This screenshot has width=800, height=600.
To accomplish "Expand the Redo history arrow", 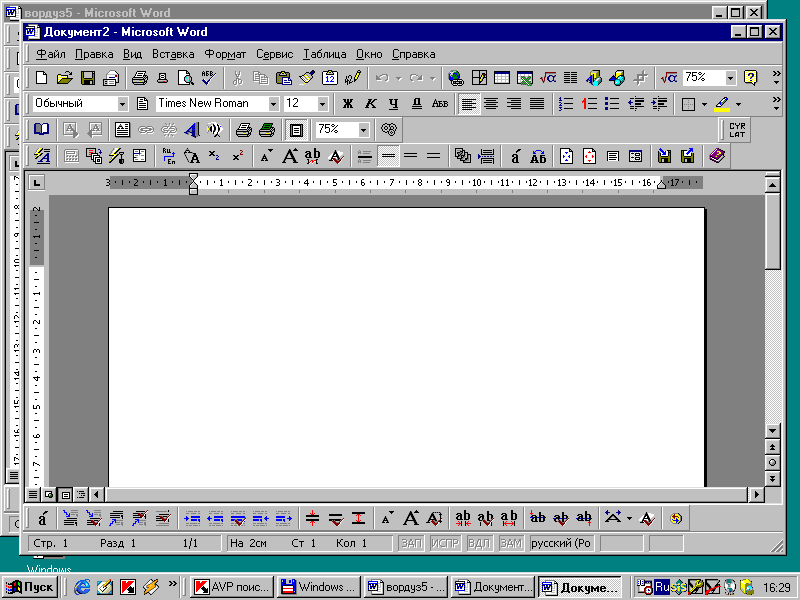I will point(433,78).
